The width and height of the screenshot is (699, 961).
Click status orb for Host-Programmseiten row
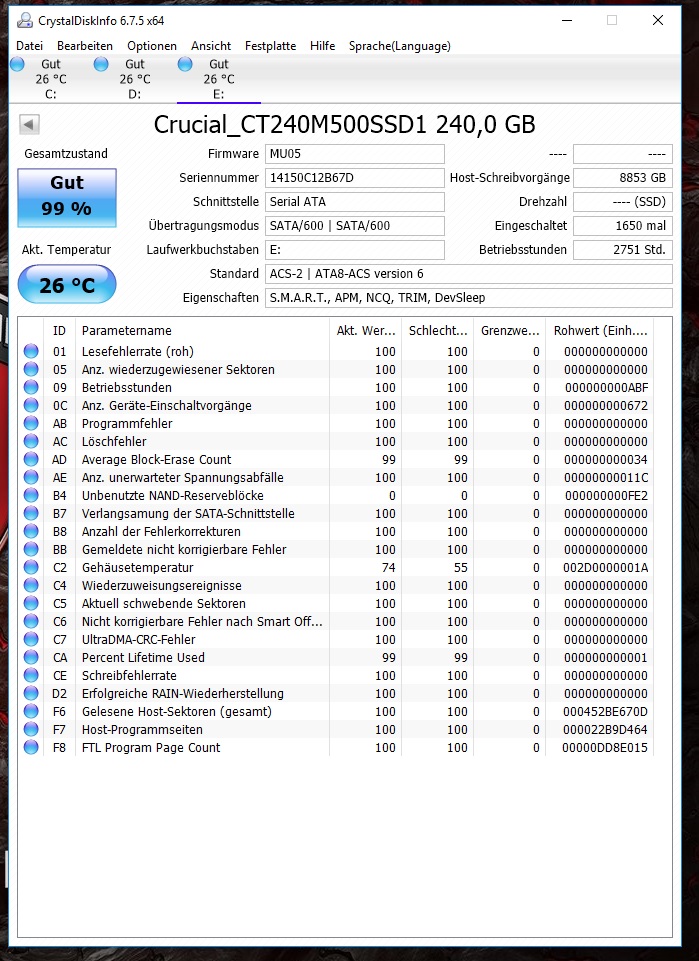[31, 729]
